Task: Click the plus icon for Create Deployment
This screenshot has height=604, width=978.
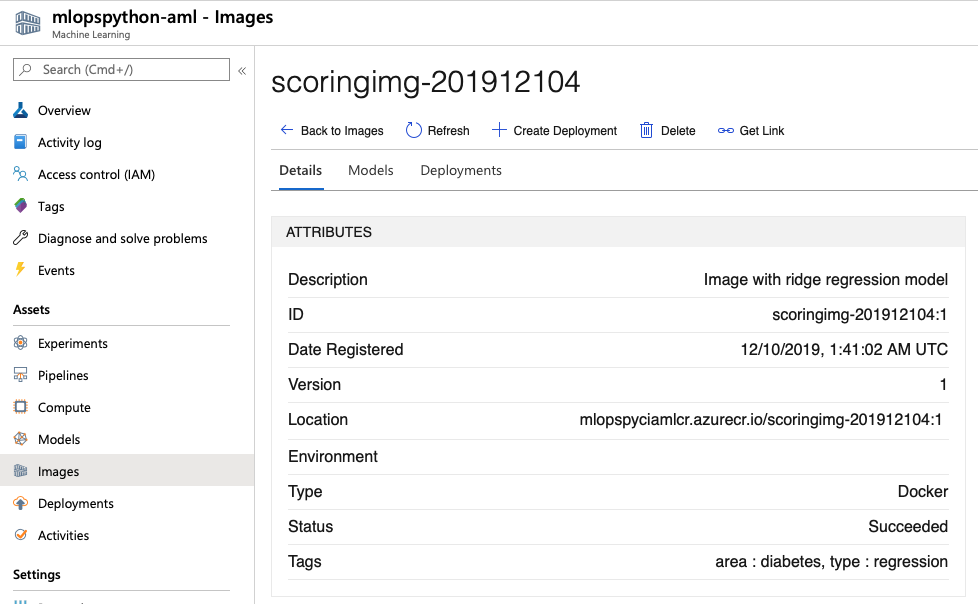Action: point(499,130)
